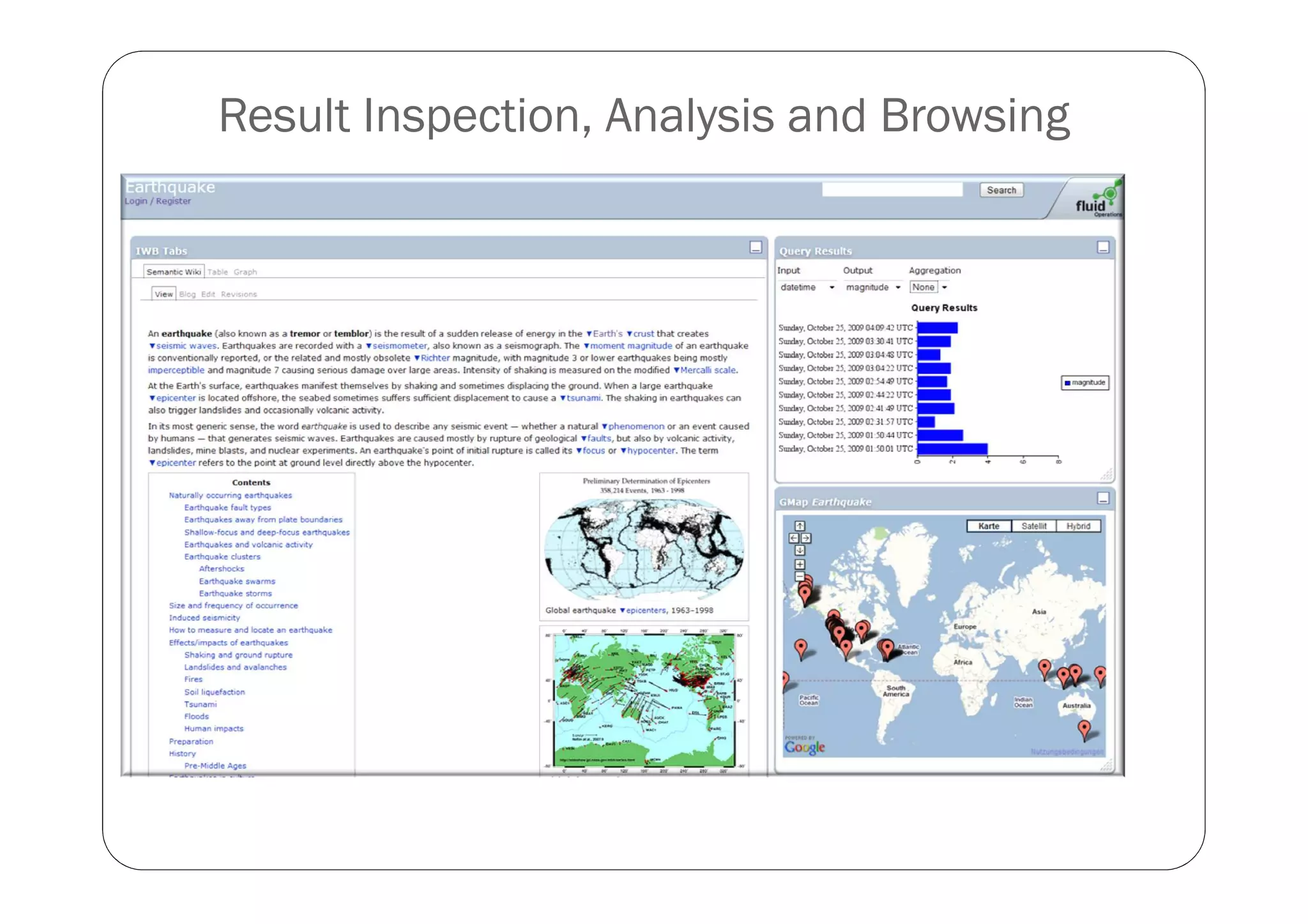Open 'Earthquake fault types' in Contents

point(227,508)
